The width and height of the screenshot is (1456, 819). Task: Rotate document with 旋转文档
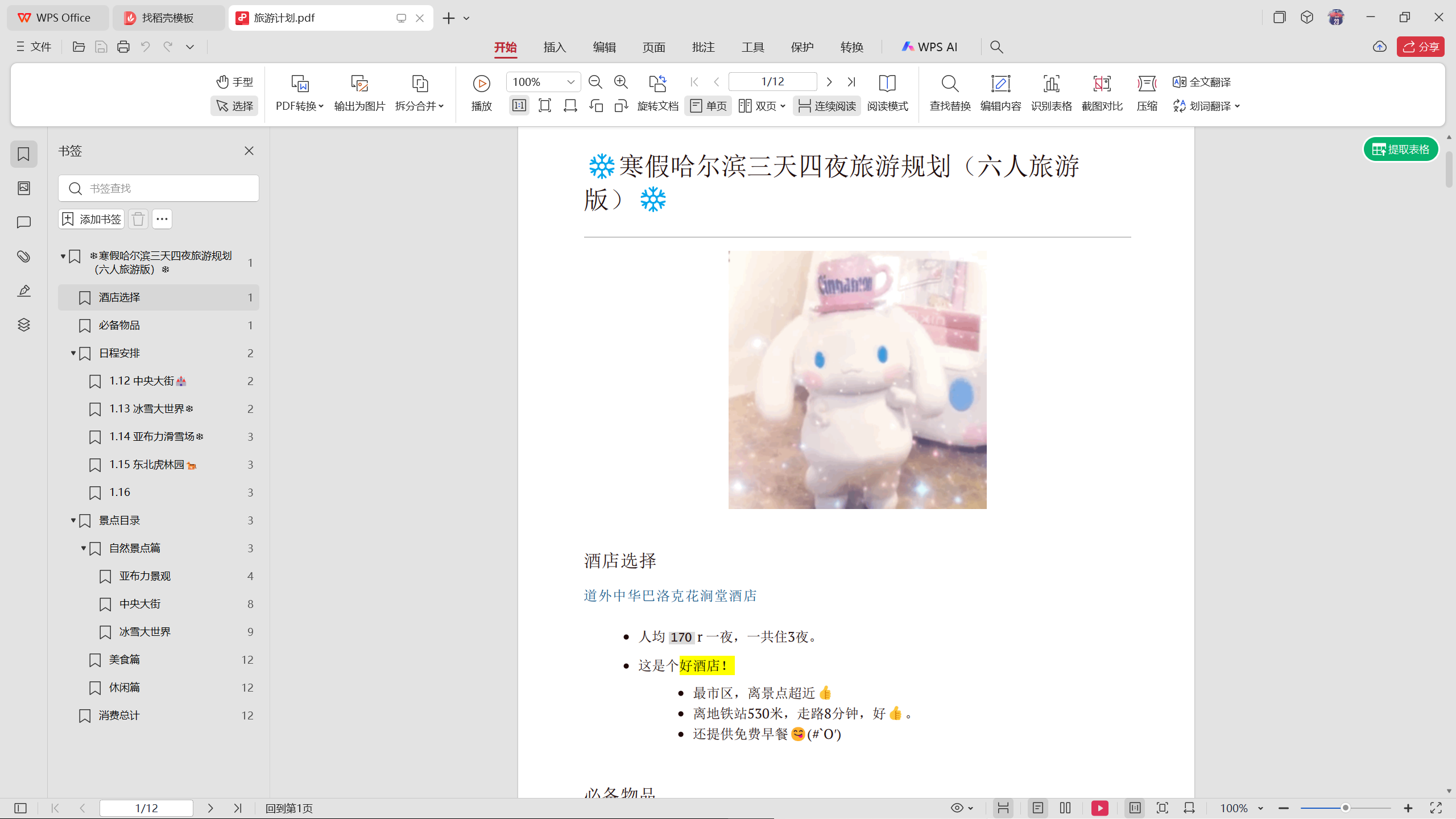click(657, 93)
